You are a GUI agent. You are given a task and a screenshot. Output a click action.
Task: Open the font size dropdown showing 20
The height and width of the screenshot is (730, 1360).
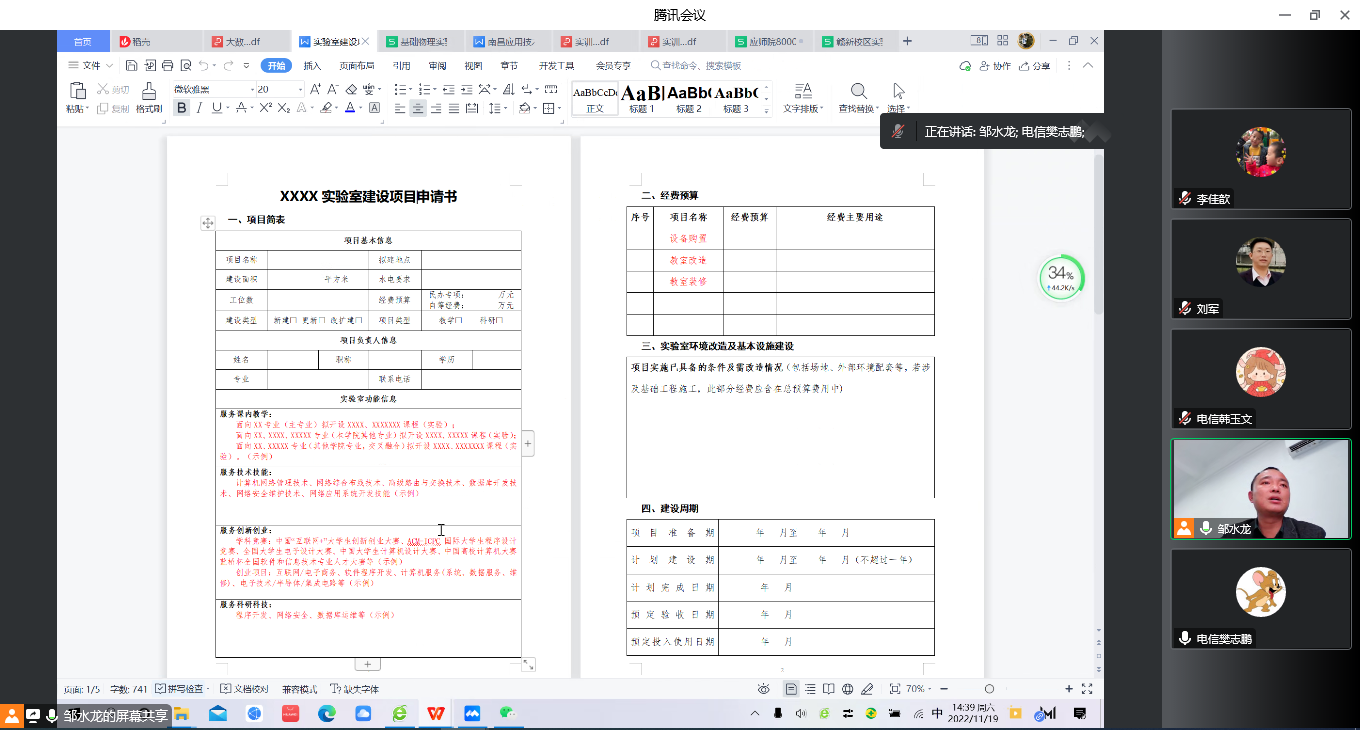[x=299, y=89]
